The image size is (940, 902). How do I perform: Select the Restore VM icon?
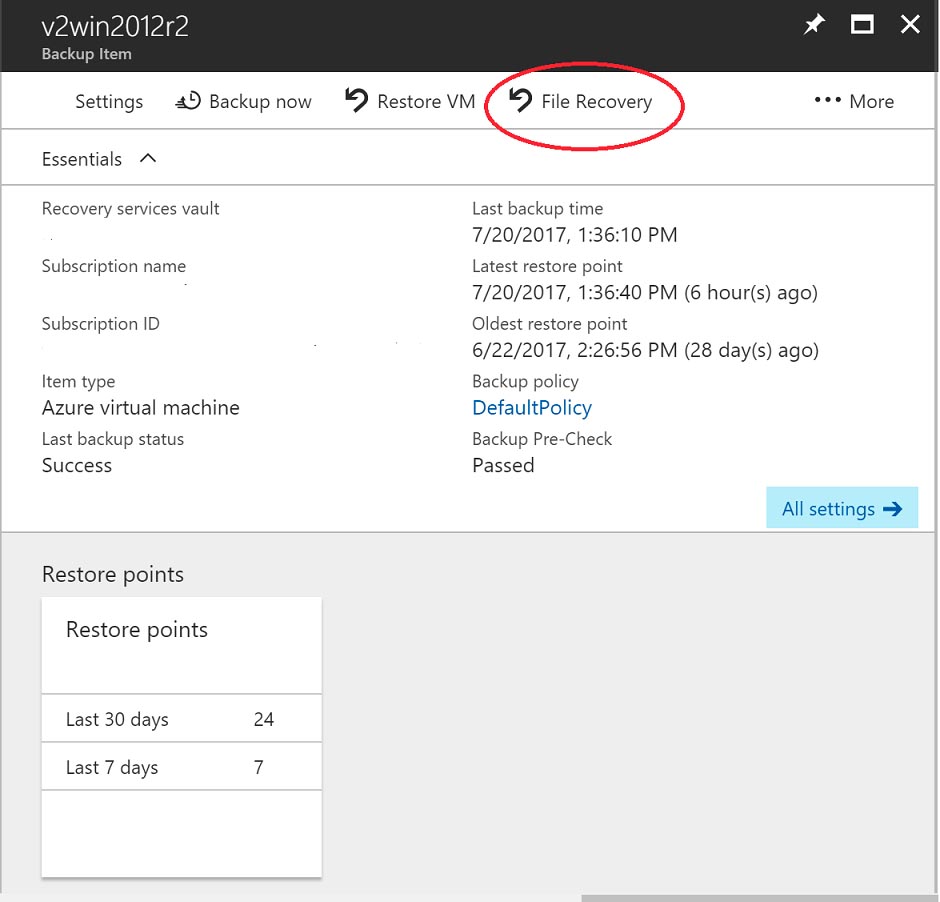click(x=357, y=100)
